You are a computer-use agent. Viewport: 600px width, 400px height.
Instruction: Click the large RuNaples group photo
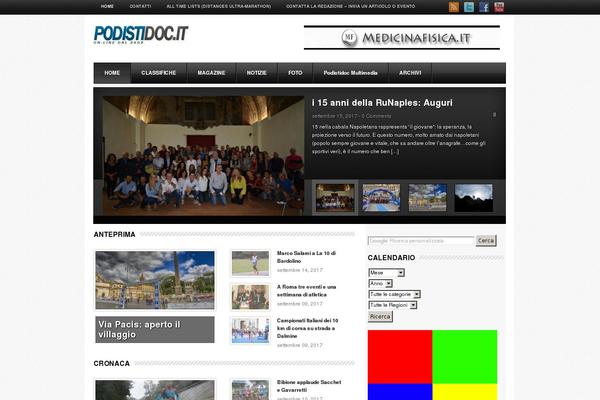click(x=203, y=155)
